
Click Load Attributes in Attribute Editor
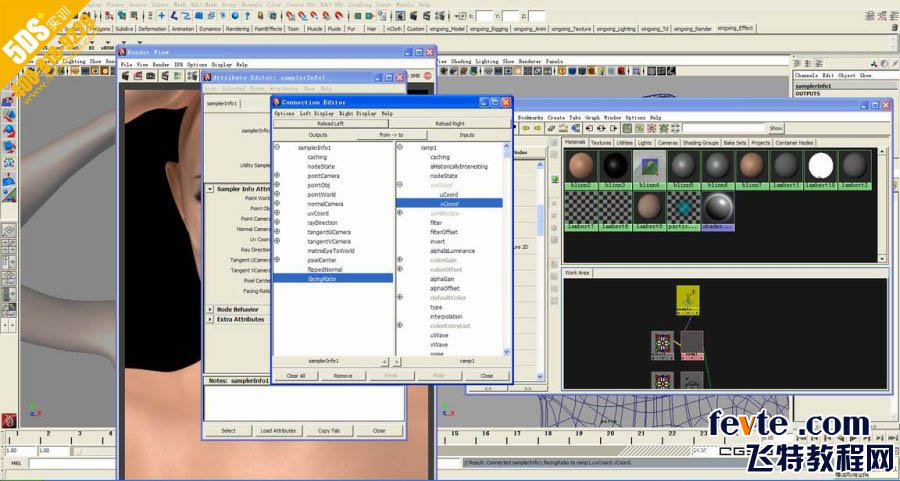[278, 430]
